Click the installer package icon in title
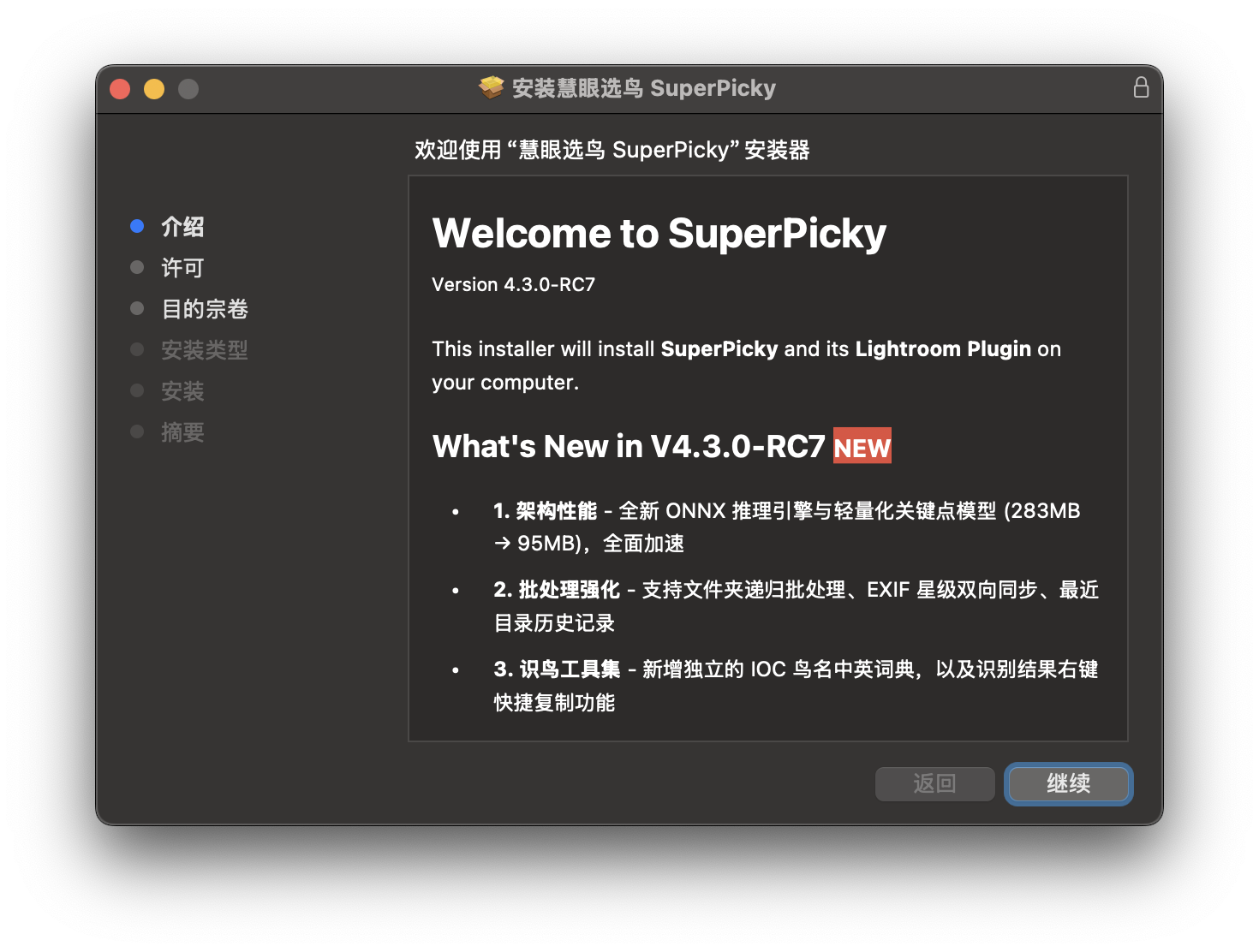This screenshot has height=952, width=1259. pos(492,87)
